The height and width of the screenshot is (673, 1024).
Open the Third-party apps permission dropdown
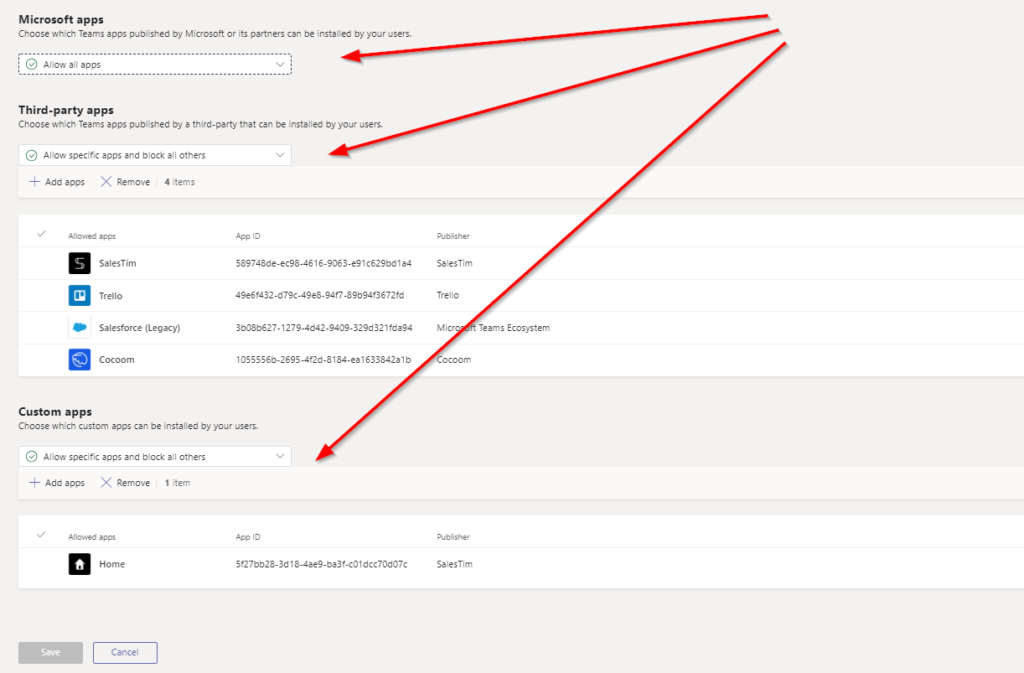tap(155, 155)
